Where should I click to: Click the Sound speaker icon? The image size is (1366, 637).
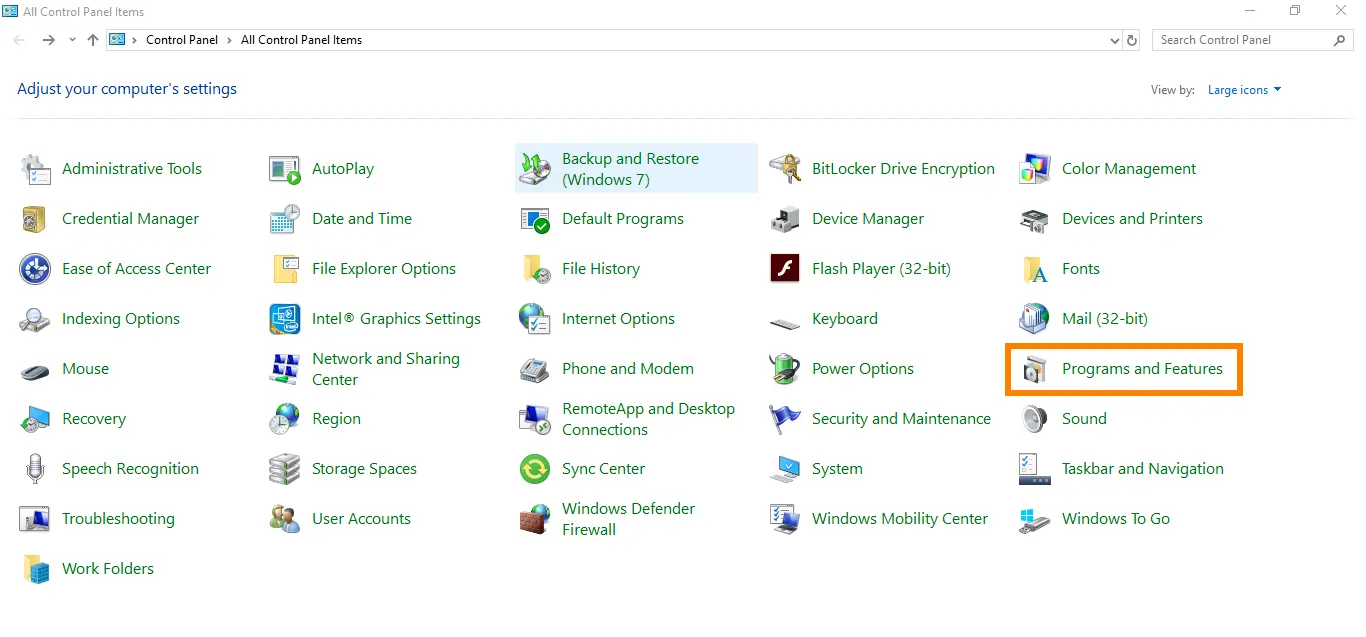1035,419
